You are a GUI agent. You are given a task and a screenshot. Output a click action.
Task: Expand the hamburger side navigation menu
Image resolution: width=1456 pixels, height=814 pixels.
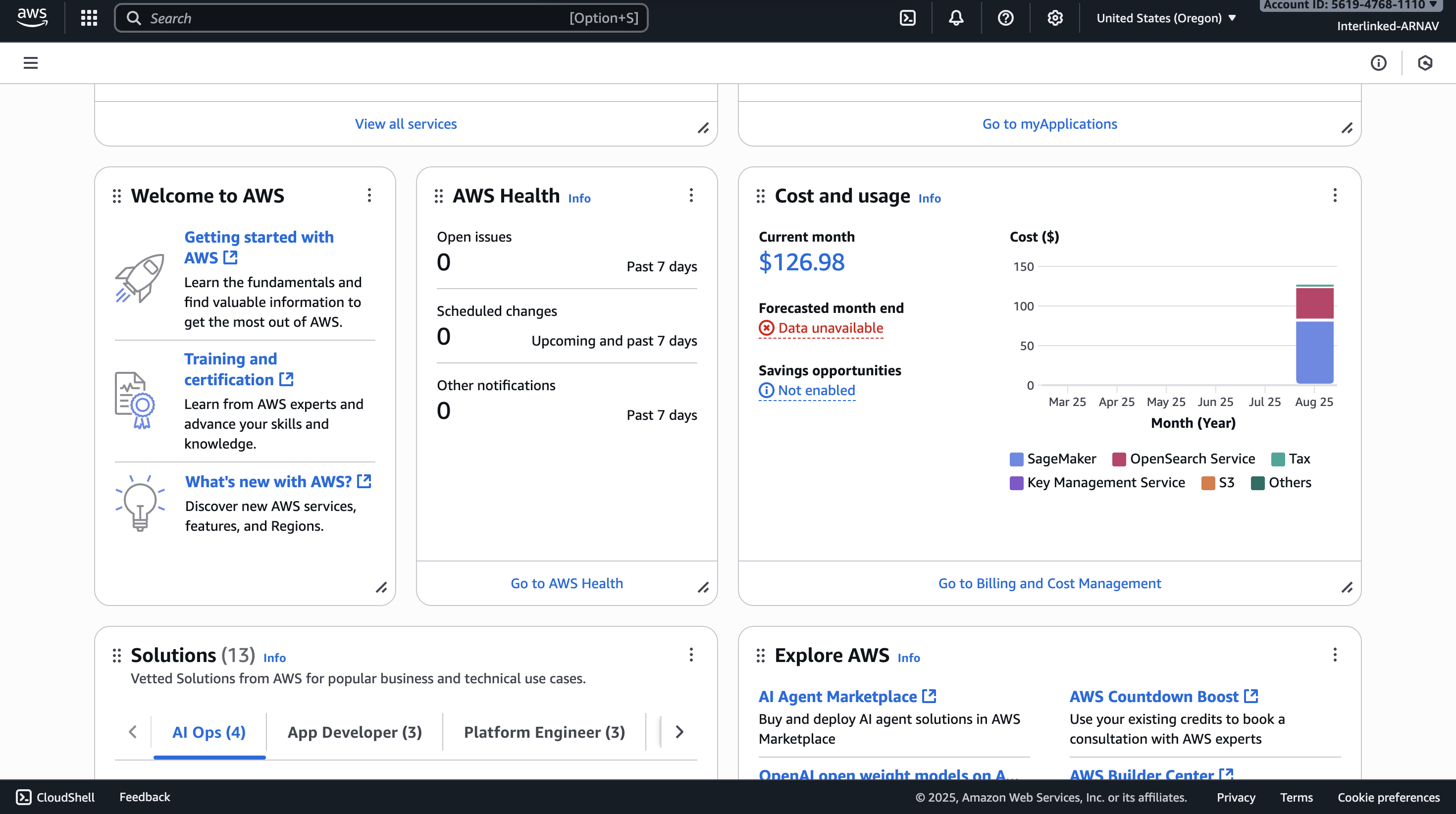31,63
